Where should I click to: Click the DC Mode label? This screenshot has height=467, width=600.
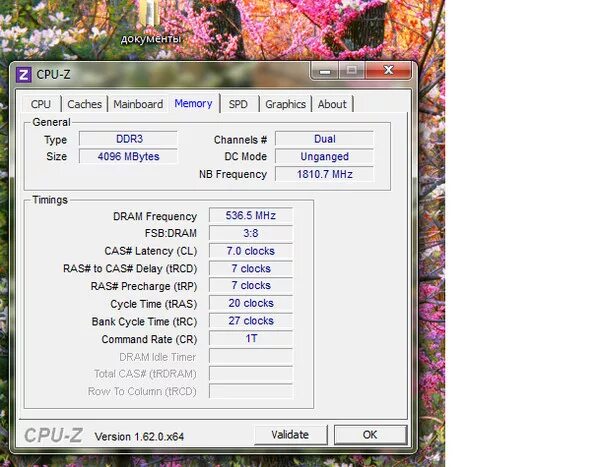click(246, 157)
